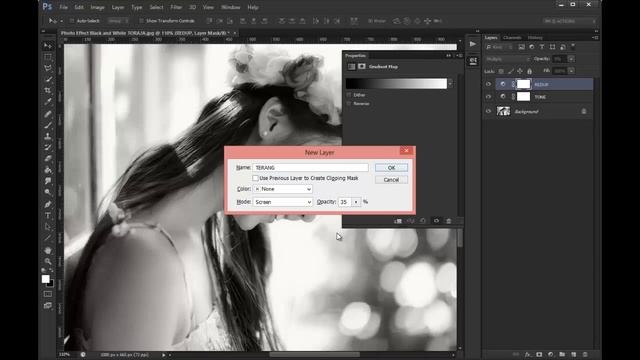Select the Move tool in the toolbox

pos(48,46)
